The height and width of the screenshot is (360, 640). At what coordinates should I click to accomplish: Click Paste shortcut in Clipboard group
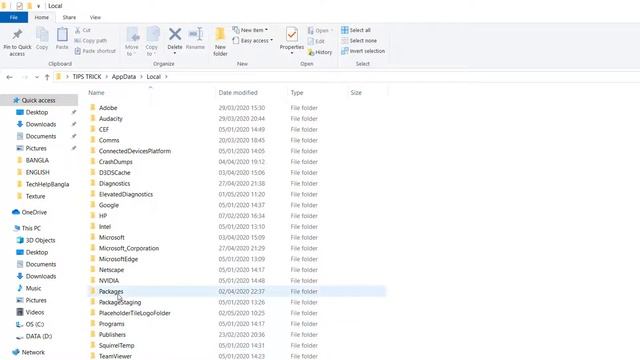click(x=95, y=51)
